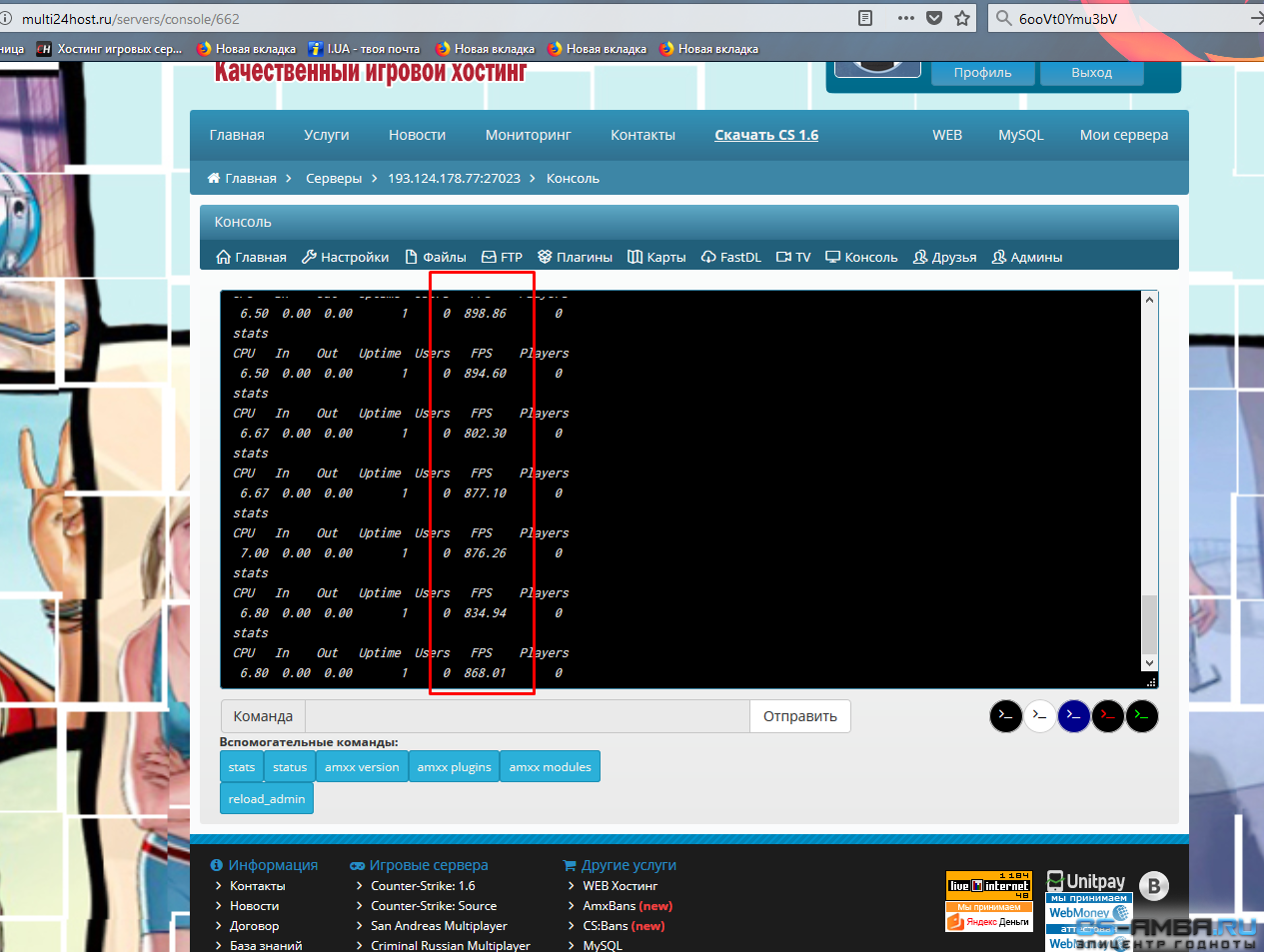This screenshot has height=952, width=1264.
Task: Click the status helper command button
Action: tap(290, 767)
